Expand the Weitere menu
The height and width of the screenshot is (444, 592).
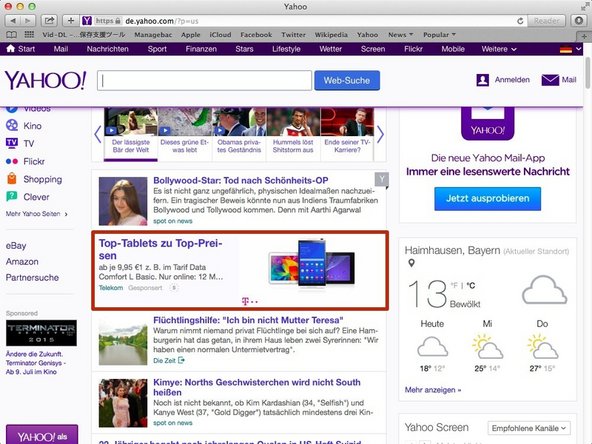pyautogui.click(x=498, y=49)
